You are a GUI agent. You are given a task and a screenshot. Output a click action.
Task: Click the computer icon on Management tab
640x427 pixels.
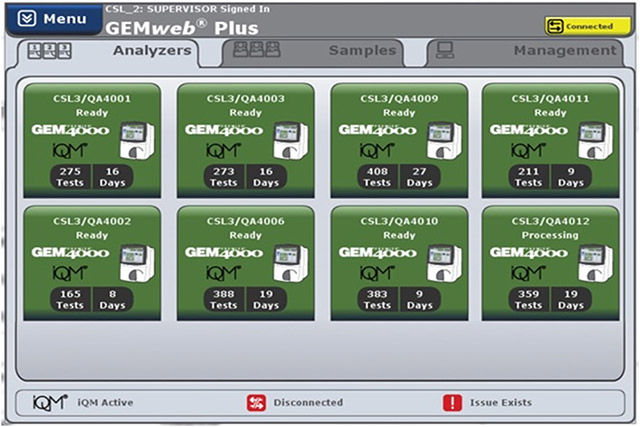click(x=444, y=50)
